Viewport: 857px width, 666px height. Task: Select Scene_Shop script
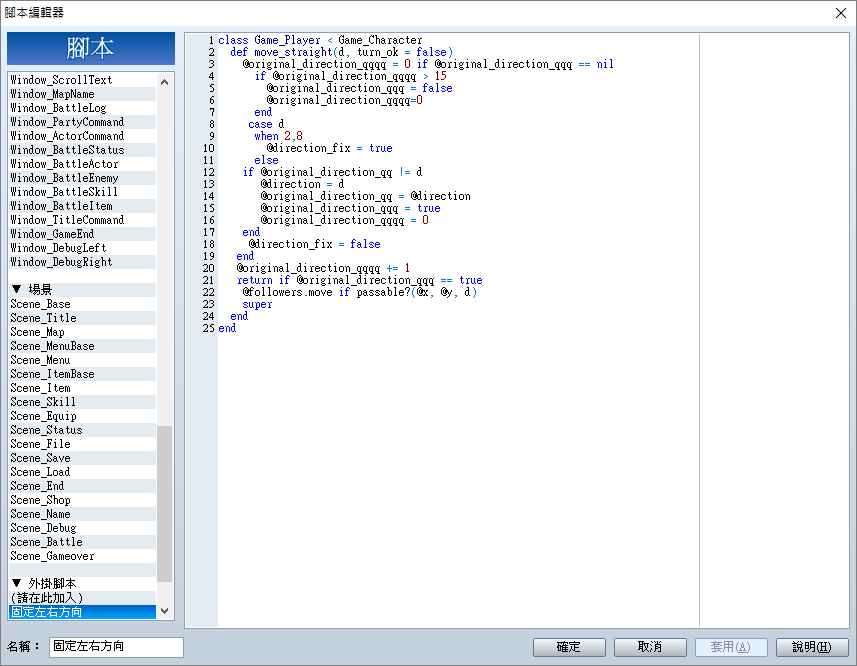click(x=83, y=500)
